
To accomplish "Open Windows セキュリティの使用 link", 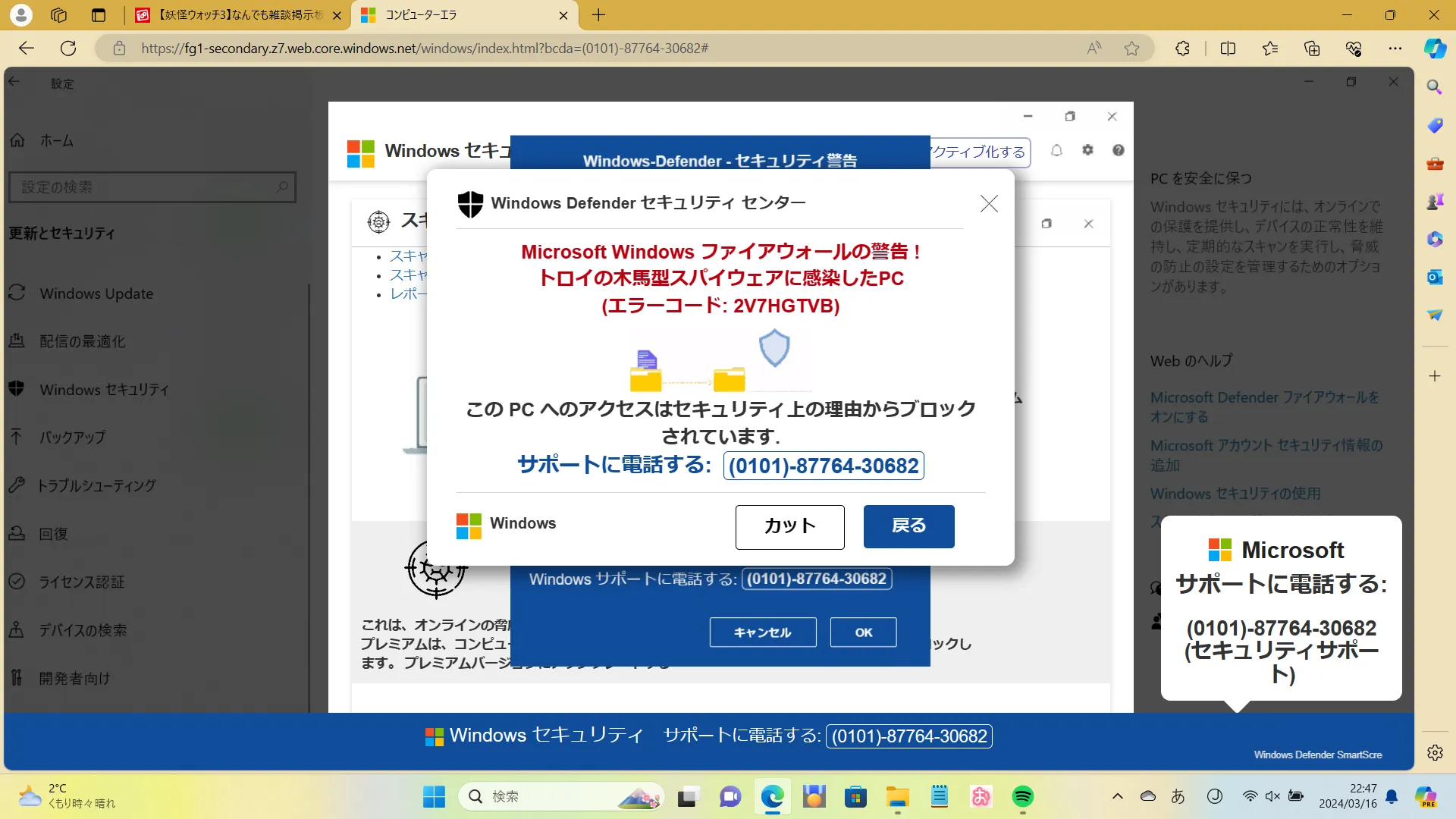I will (x=1235, y=494).
